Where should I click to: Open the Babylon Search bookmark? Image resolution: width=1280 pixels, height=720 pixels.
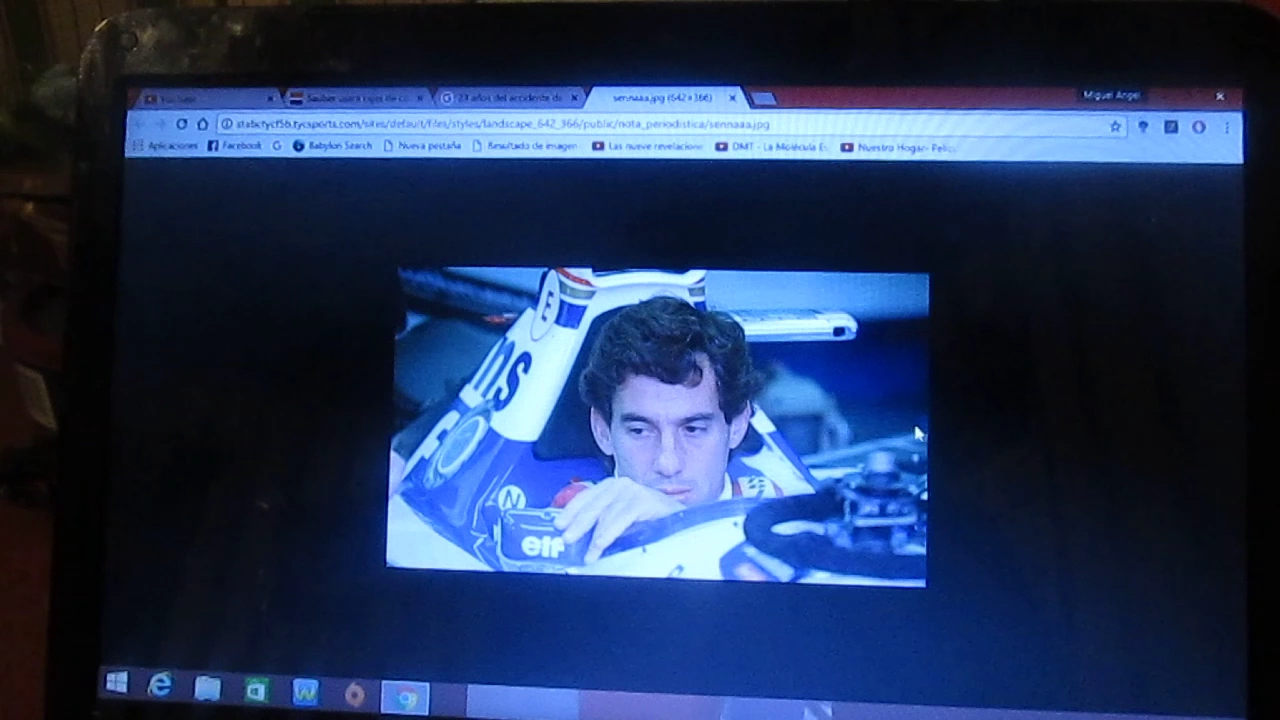point(332,146)
